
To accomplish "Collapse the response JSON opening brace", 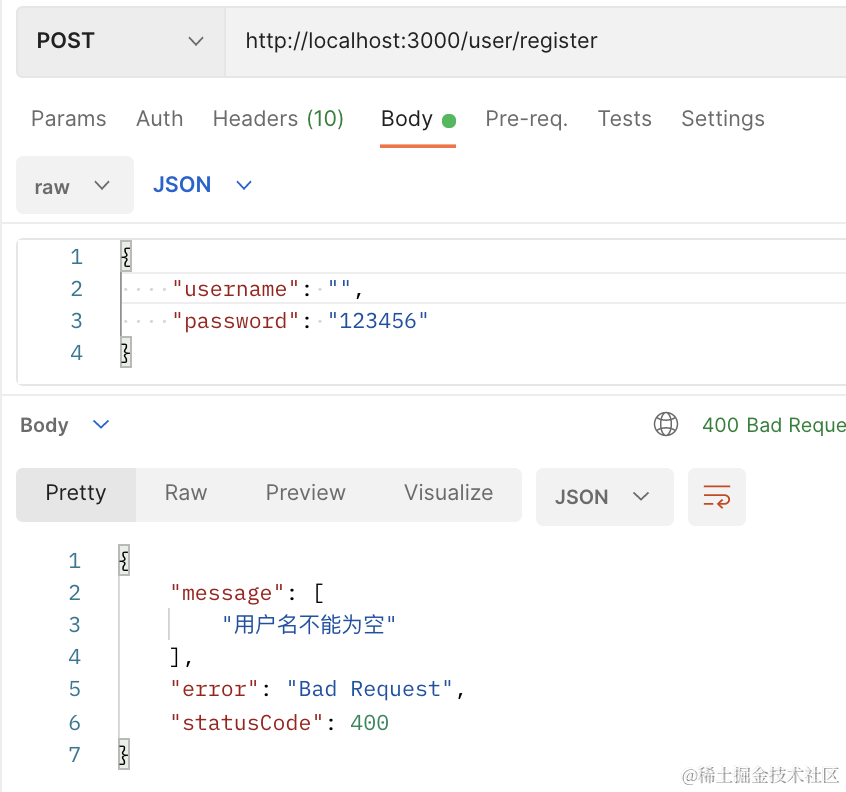I will point(124,561).
